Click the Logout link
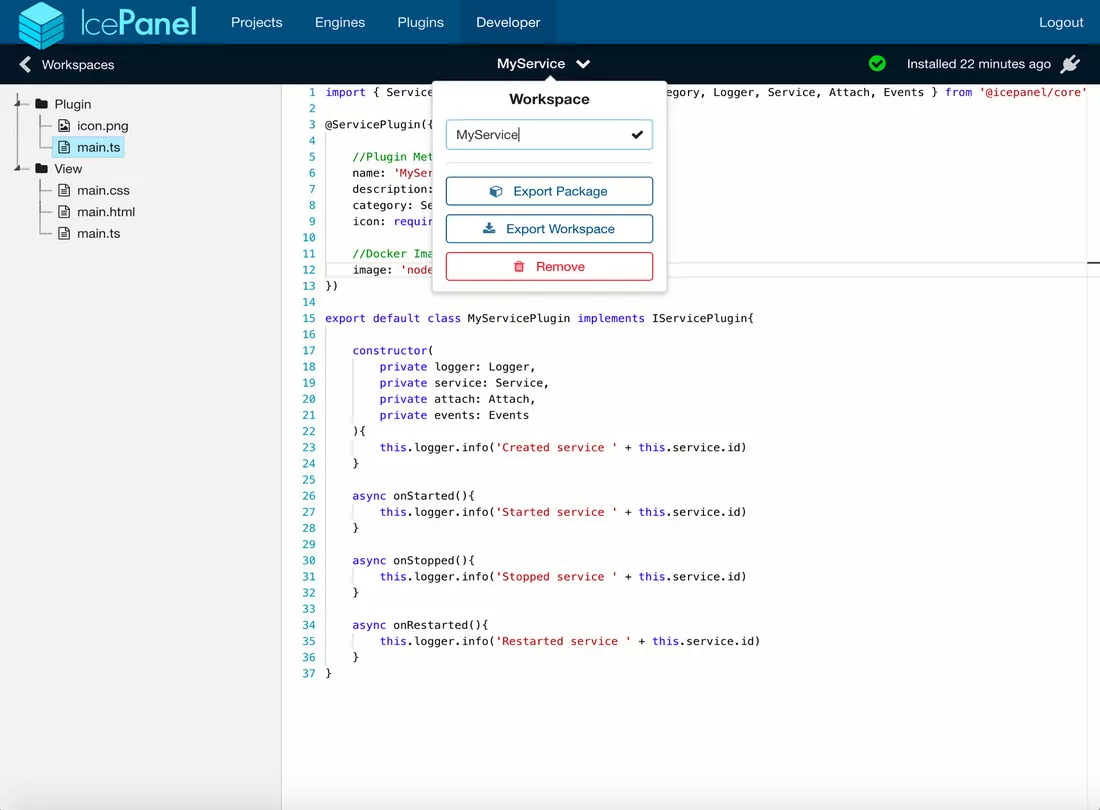The image size is (1100, 810). click(x=1060, y=21)
